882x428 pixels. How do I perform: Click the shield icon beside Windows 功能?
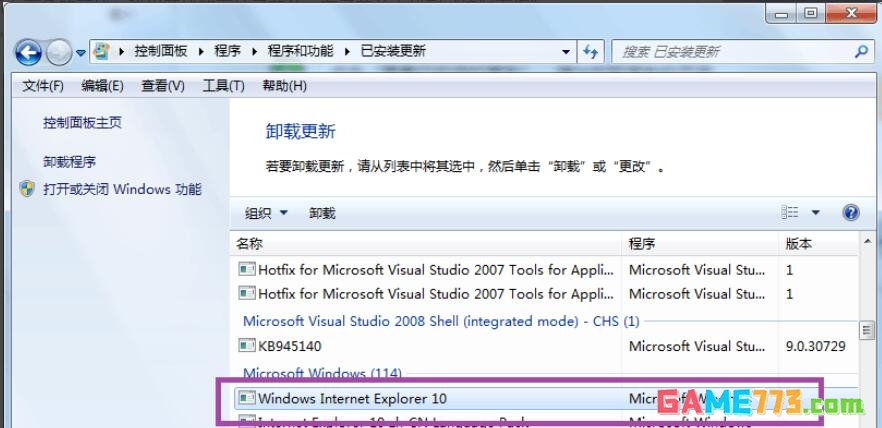coord(26,189)
